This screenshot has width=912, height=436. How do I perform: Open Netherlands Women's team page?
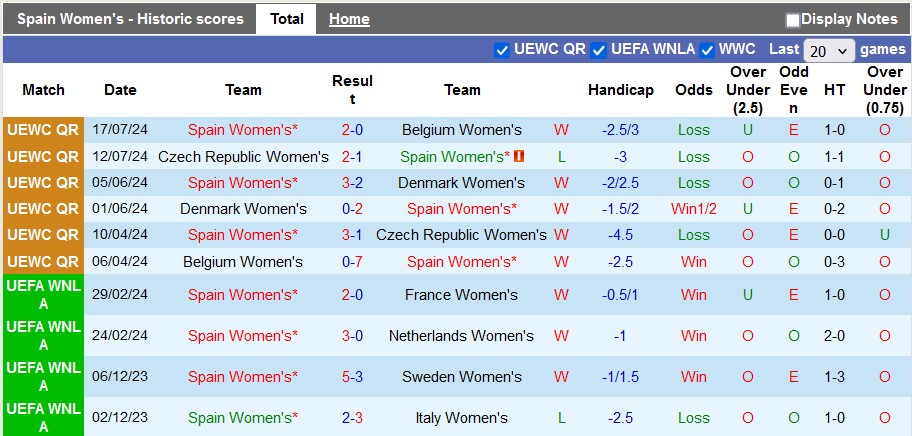(x=462, y=336)
